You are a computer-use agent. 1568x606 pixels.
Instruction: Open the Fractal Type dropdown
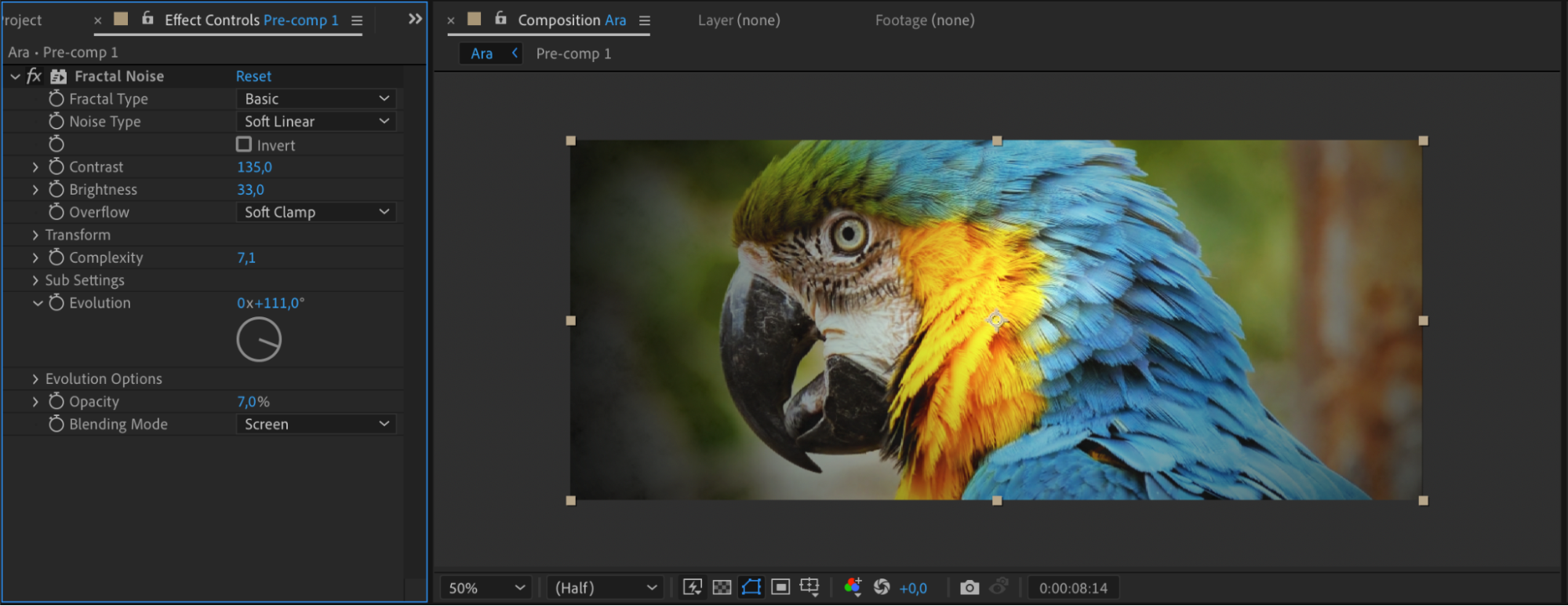(315, 99)
